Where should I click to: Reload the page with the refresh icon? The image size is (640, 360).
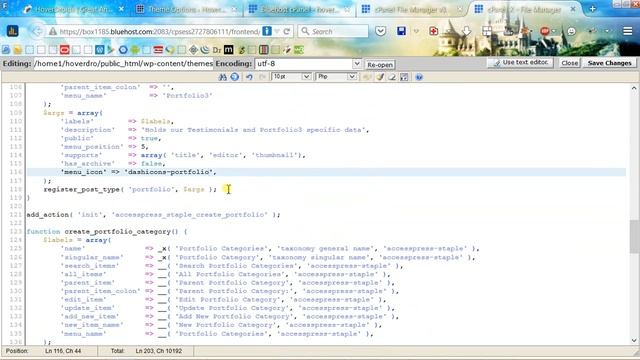coord(287,31)
